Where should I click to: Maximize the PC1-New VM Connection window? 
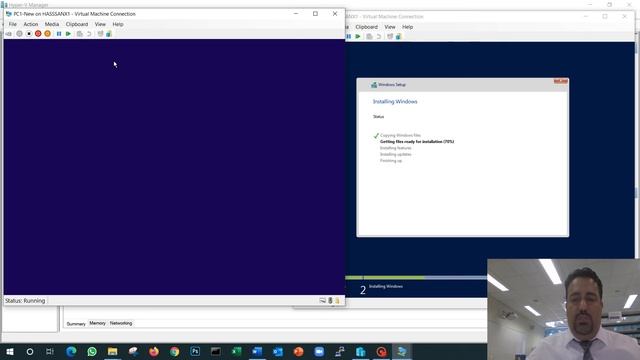point(315,13)
